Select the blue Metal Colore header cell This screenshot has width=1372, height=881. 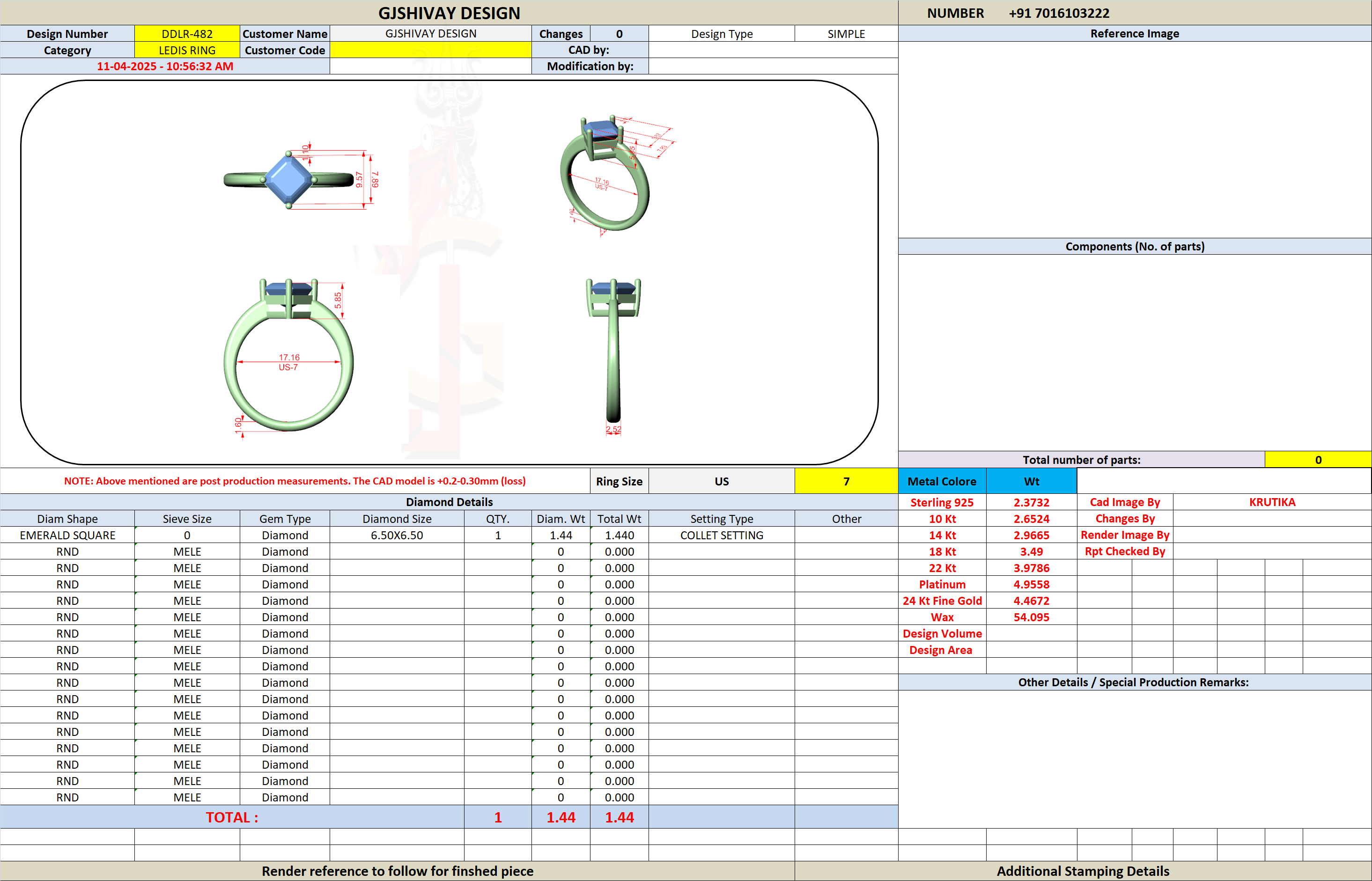(942, 481)
